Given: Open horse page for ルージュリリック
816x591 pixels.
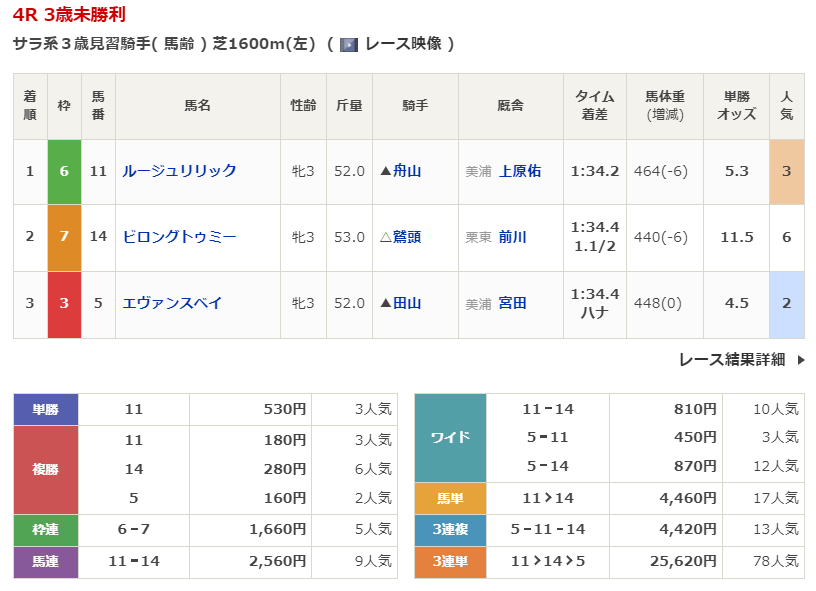Looking at the screenshot, I should pyautogui.click(x=179, y=171).
